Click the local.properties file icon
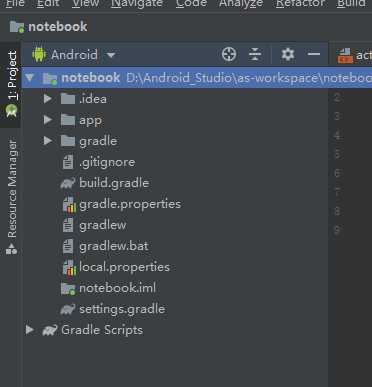This screenshot has width=372, height=387. click(69, 267)
